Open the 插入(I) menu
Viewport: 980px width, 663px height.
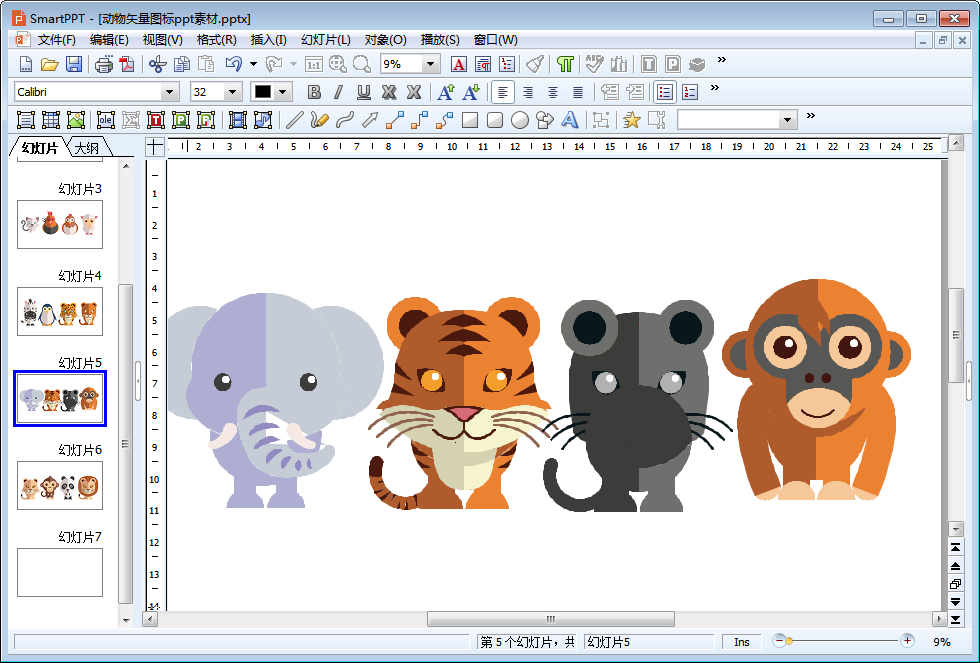point(268,40)
